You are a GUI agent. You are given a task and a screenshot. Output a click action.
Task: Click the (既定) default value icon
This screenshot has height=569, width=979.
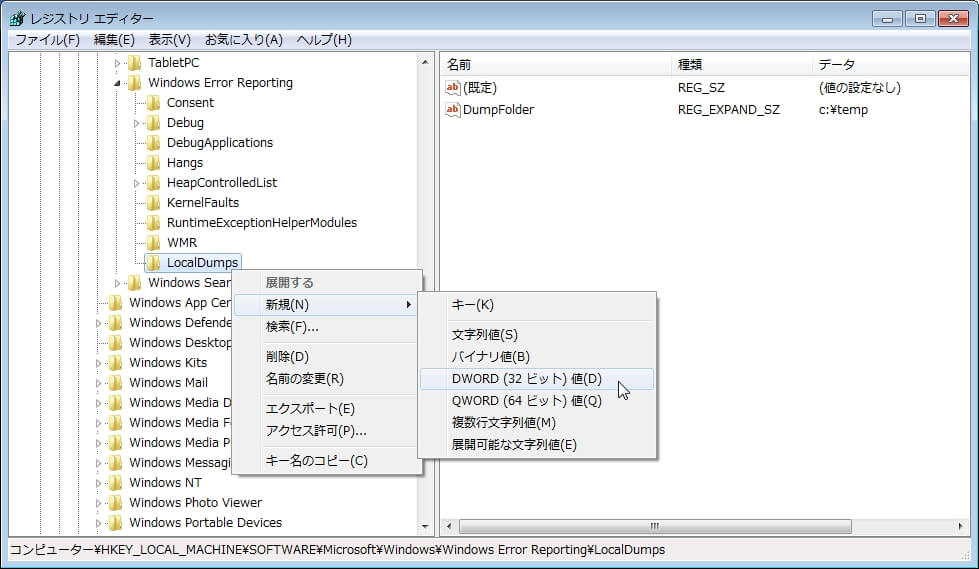pos(453,88)
